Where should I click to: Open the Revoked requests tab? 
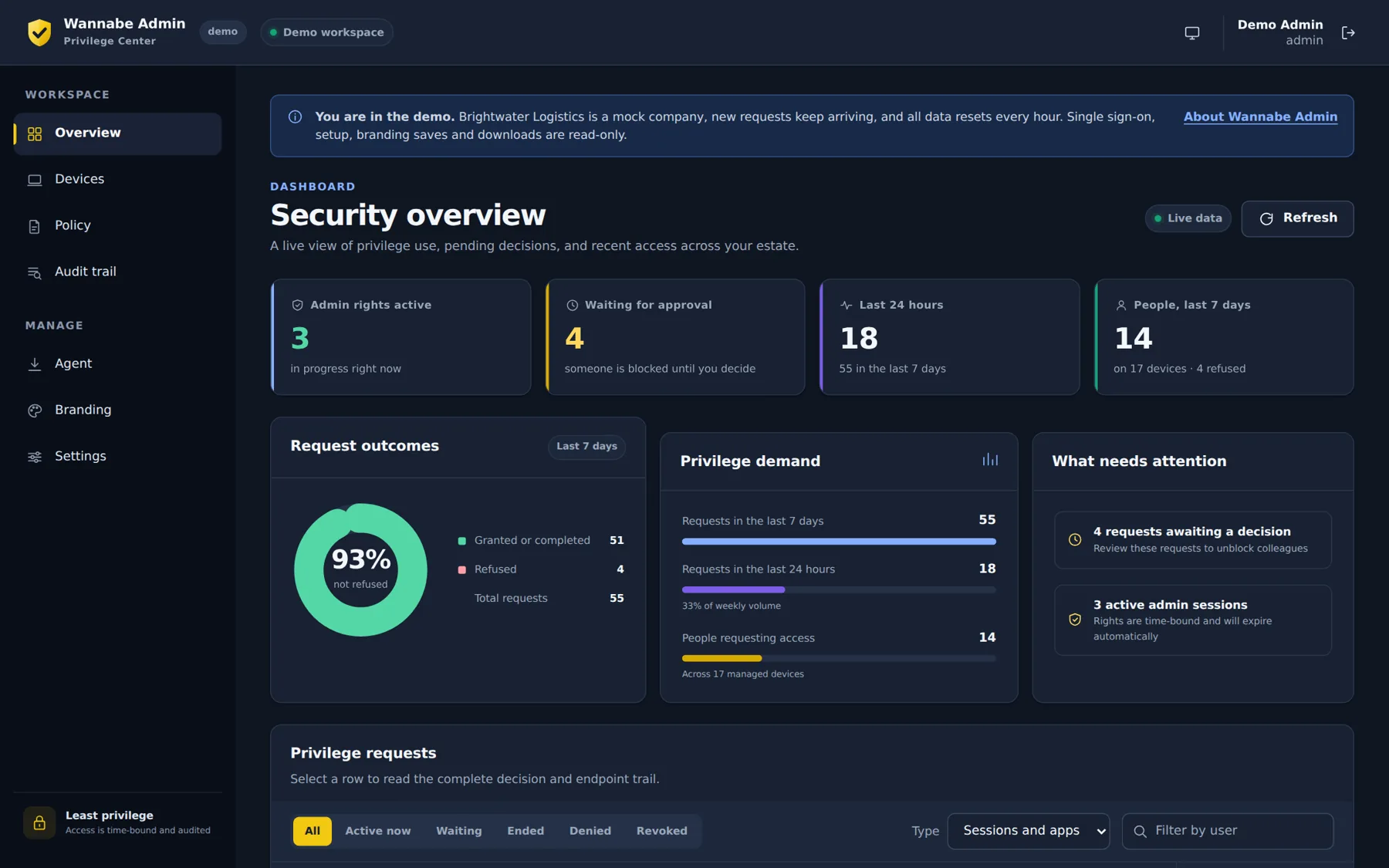662,831
